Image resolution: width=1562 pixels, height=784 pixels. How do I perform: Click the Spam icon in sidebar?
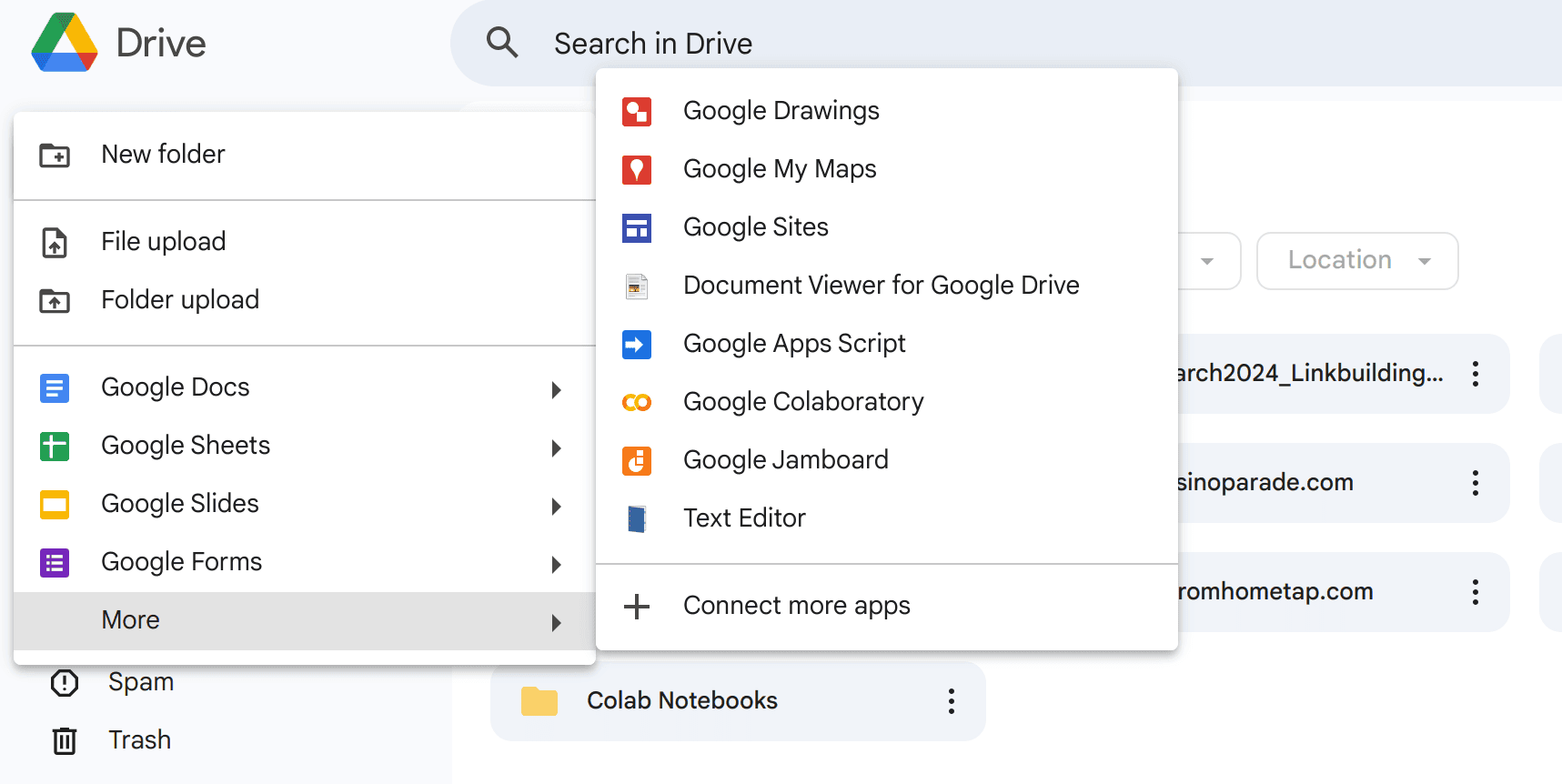click(x=65, y=682)
